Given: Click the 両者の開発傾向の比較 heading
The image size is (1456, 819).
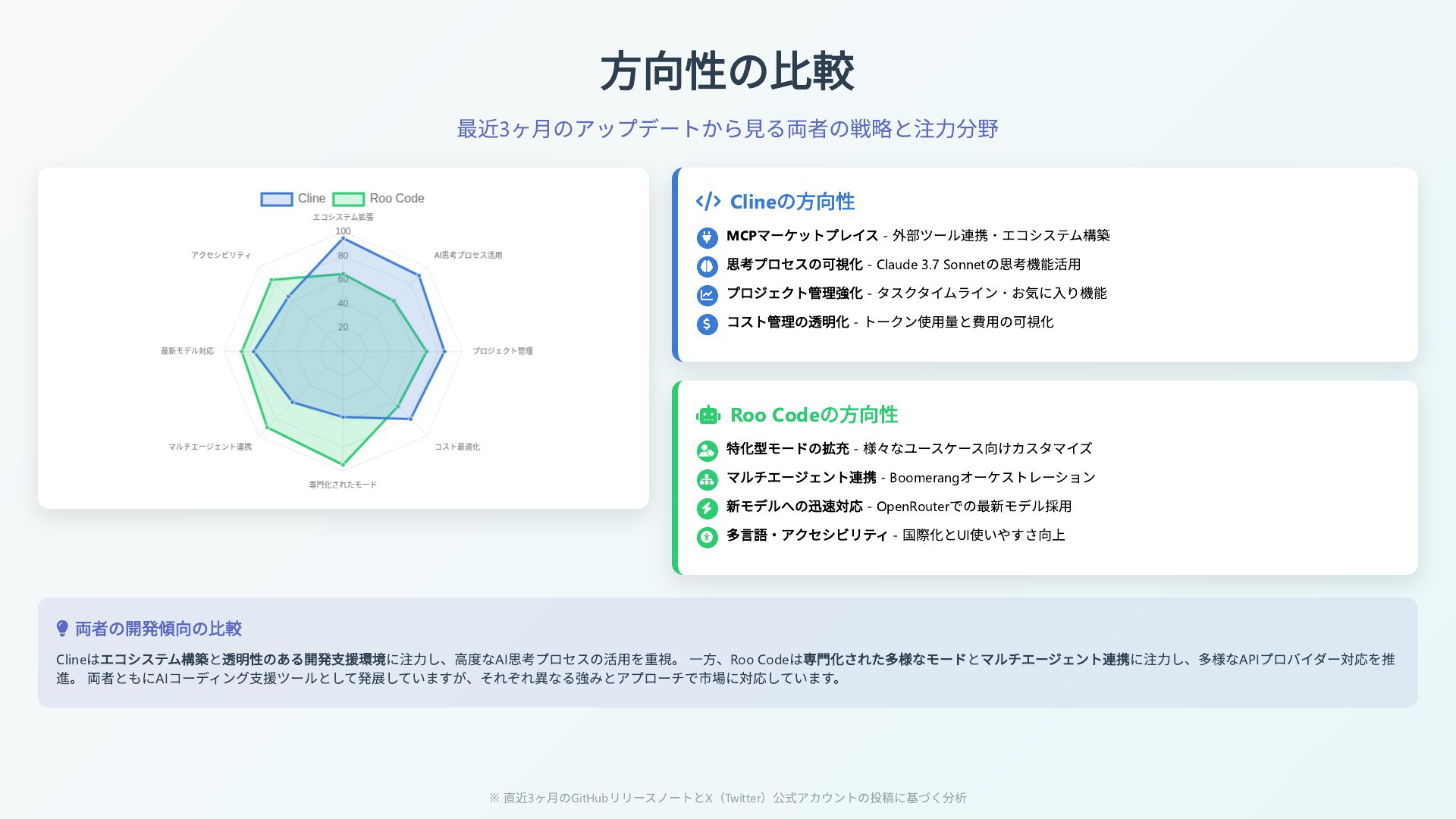Looking at the screenshot, I should coord(158,629).
